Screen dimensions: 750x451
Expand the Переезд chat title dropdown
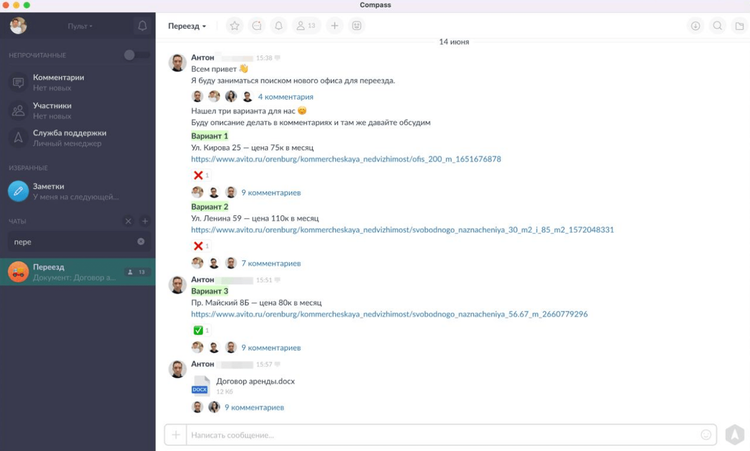[187, 26]
